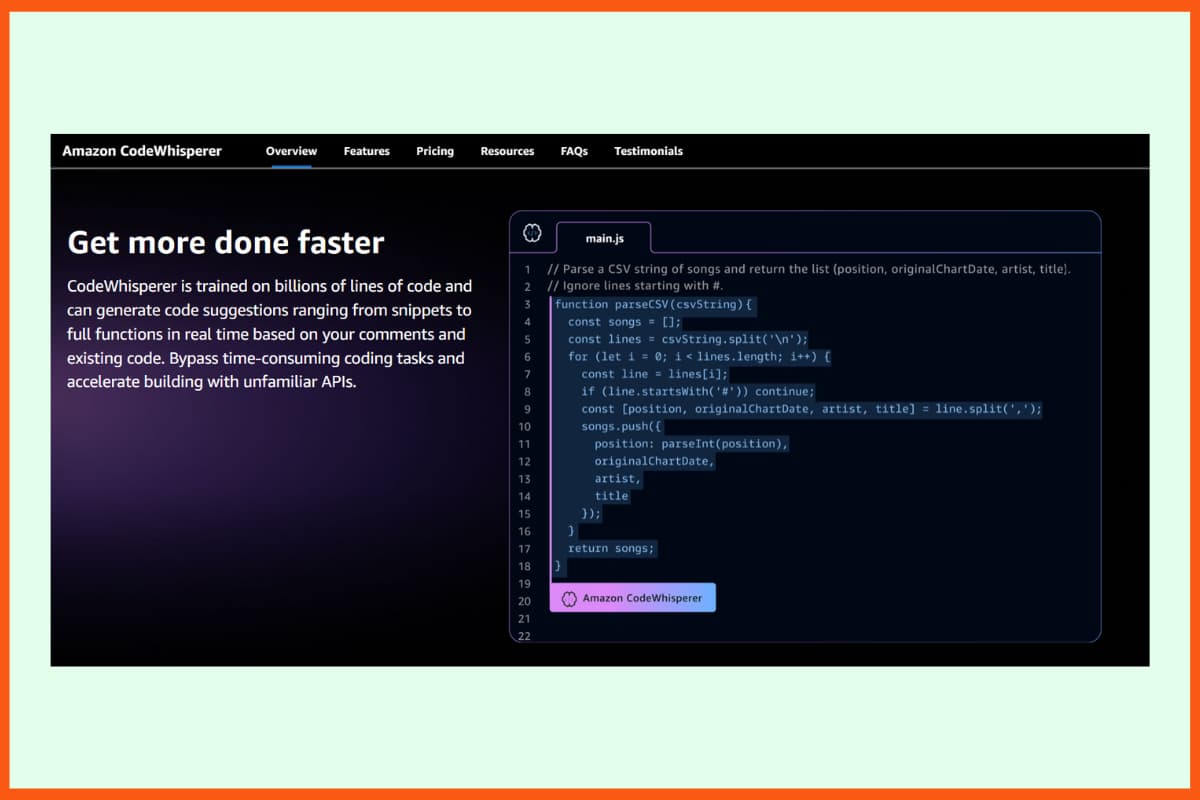Select the Overview navigation item
1200x800 pixels.
(290, 151)
